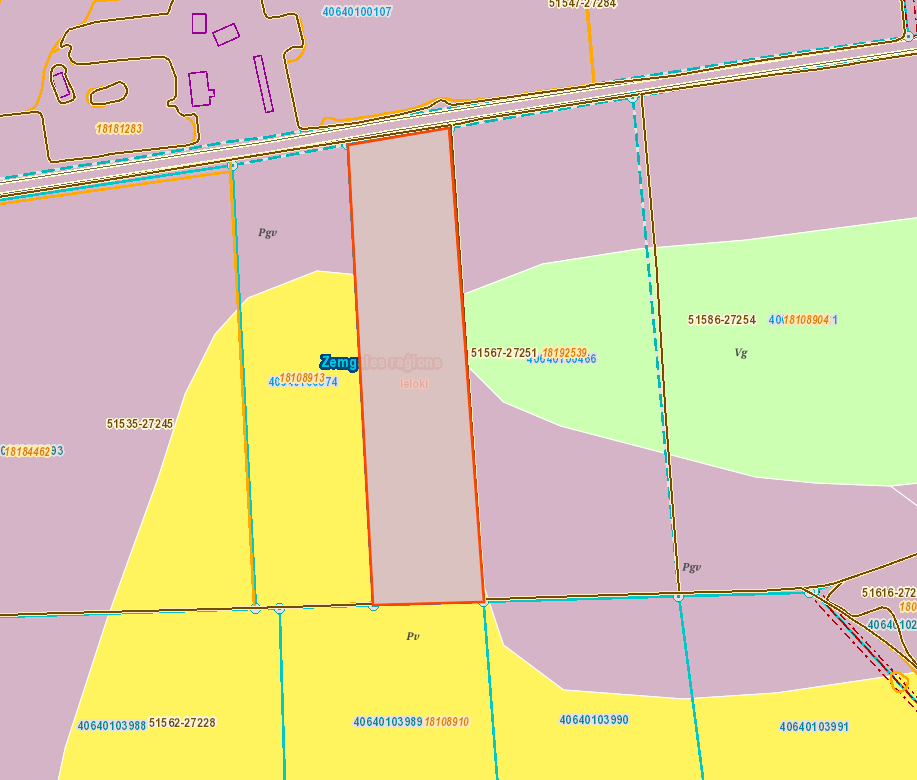Screen dimensions: 917x780
Task: Click the upper-left Pgv marker
Action: coord(267,232)
